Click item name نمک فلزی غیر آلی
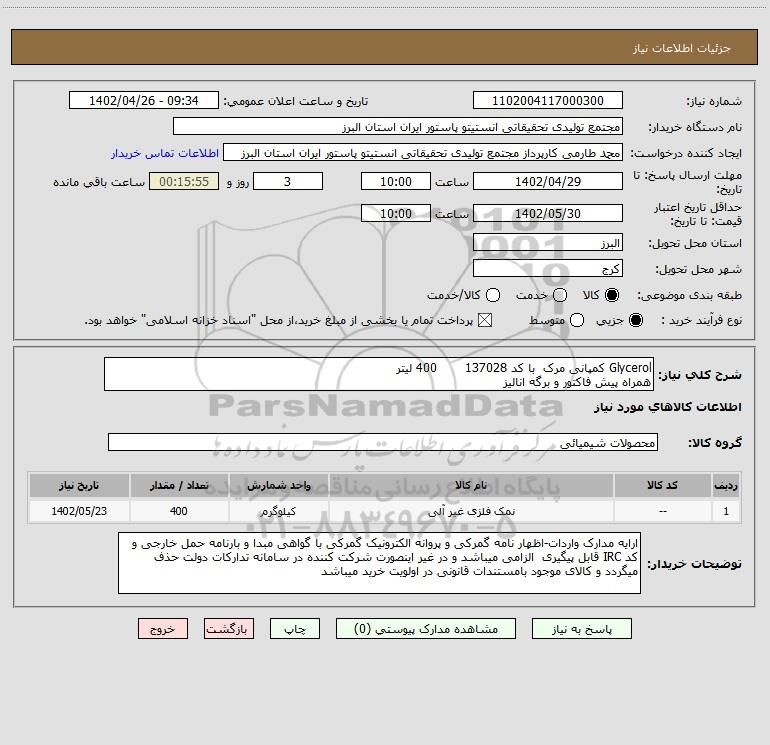Image resolution: width=770 pixels, height=745 pixels. 471,511
